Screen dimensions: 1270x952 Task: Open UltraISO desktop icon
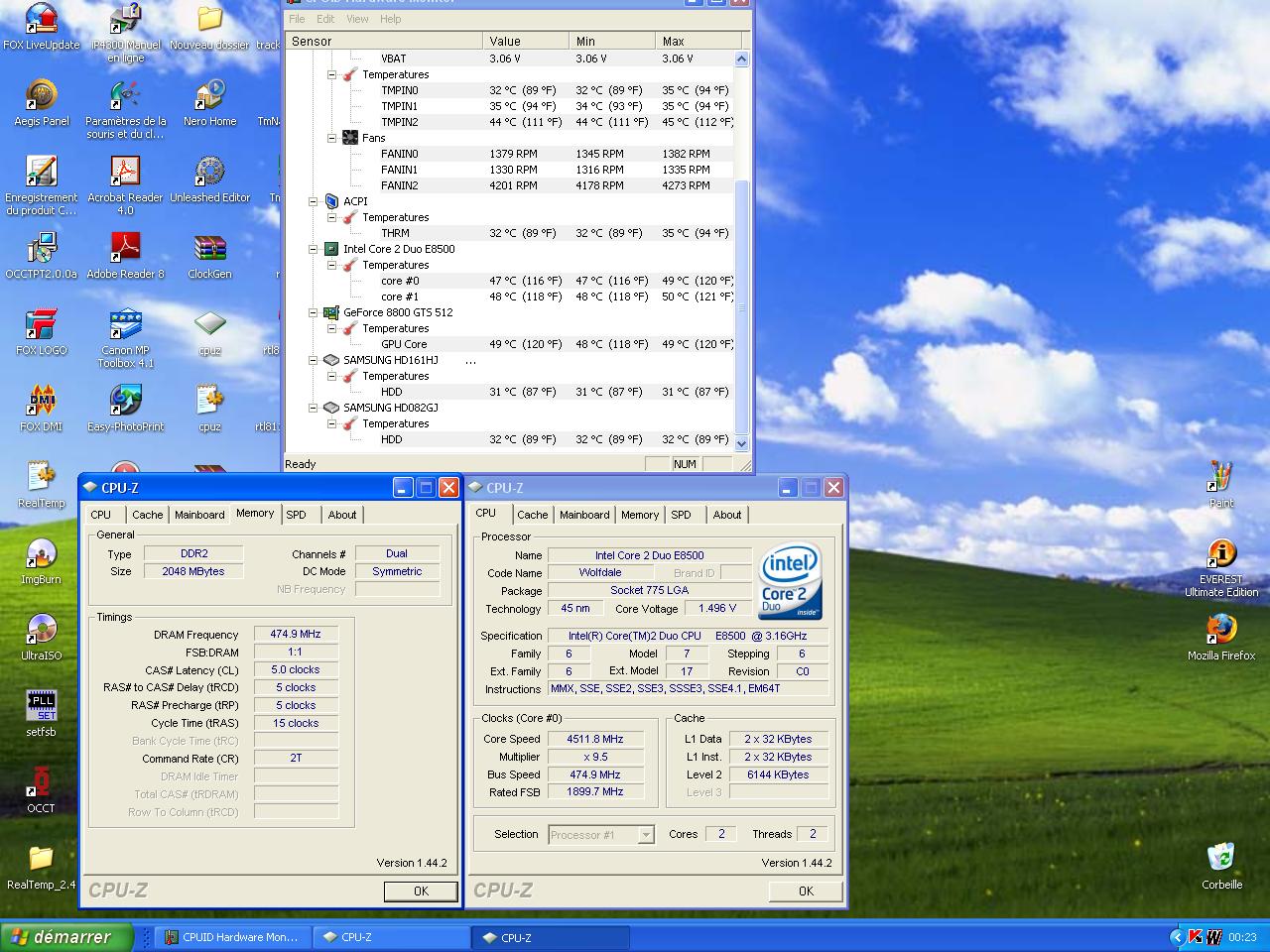pos(41,638)
